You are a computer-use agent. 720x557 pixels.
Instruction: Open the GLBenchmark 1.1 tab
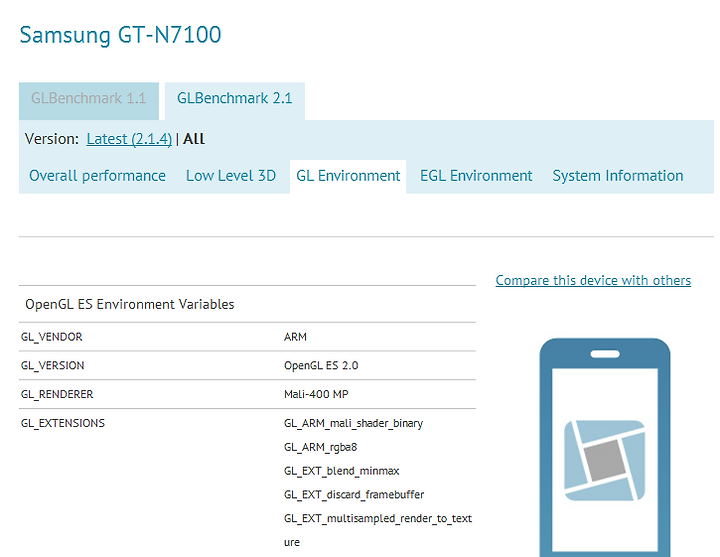point(89,101)
